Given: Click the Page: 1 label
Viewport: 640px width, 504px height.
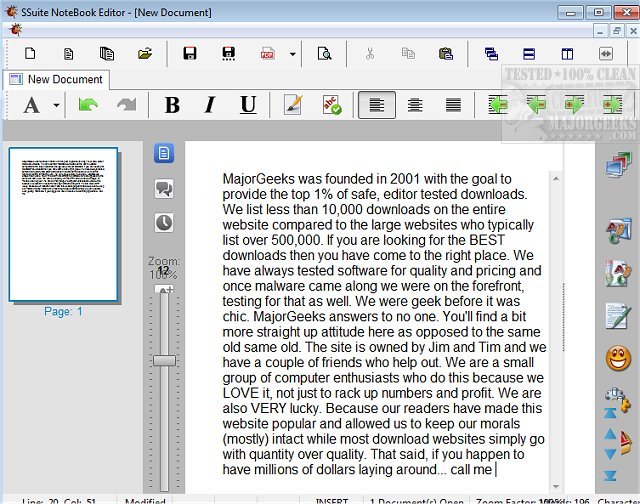Looking at the screenshot, I should pos(63,312).
